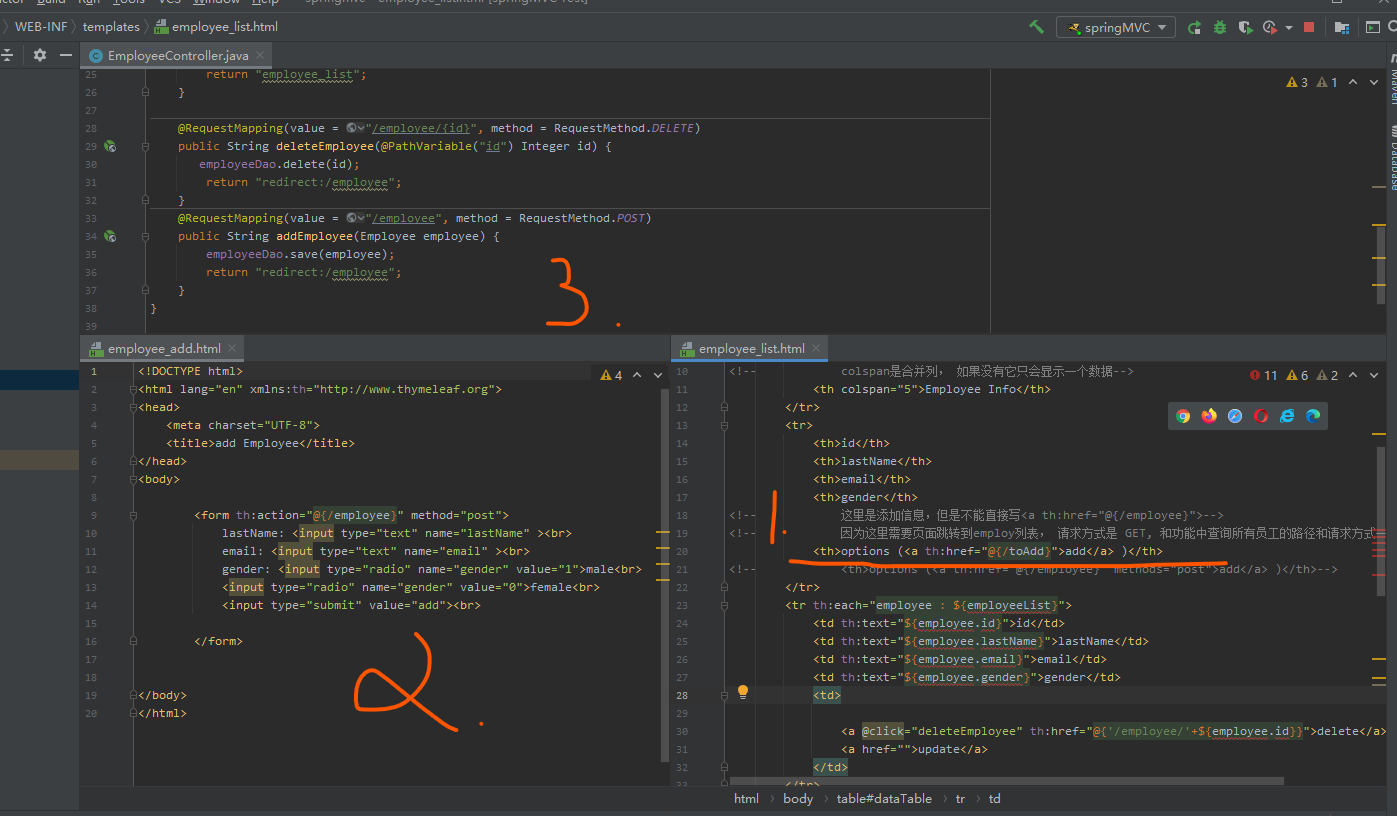Collapse the head tag fold on line 3
This screenshot has height=816, width=1397.
131,407
